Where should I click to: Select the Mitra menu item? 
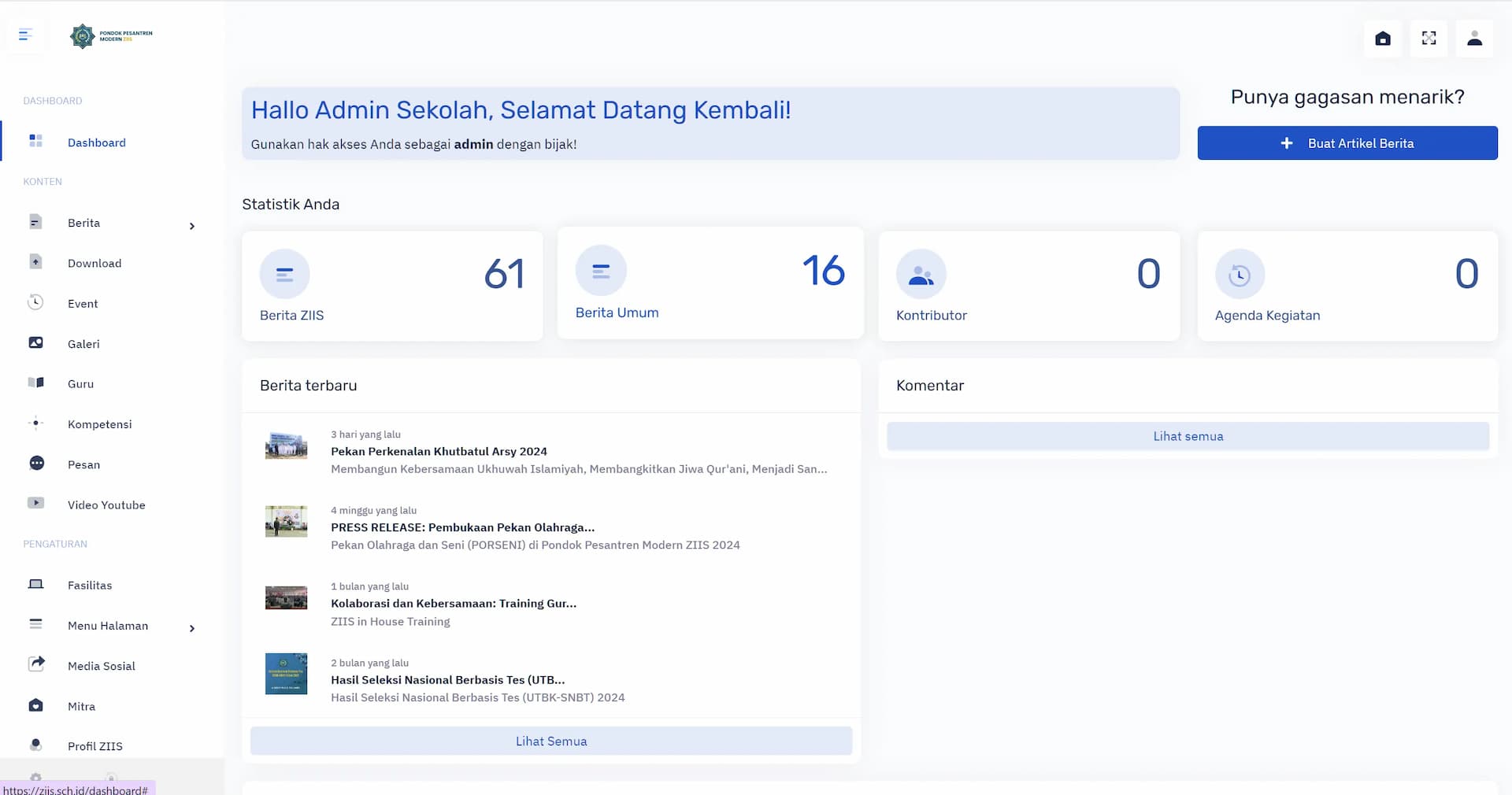[81, 706]
